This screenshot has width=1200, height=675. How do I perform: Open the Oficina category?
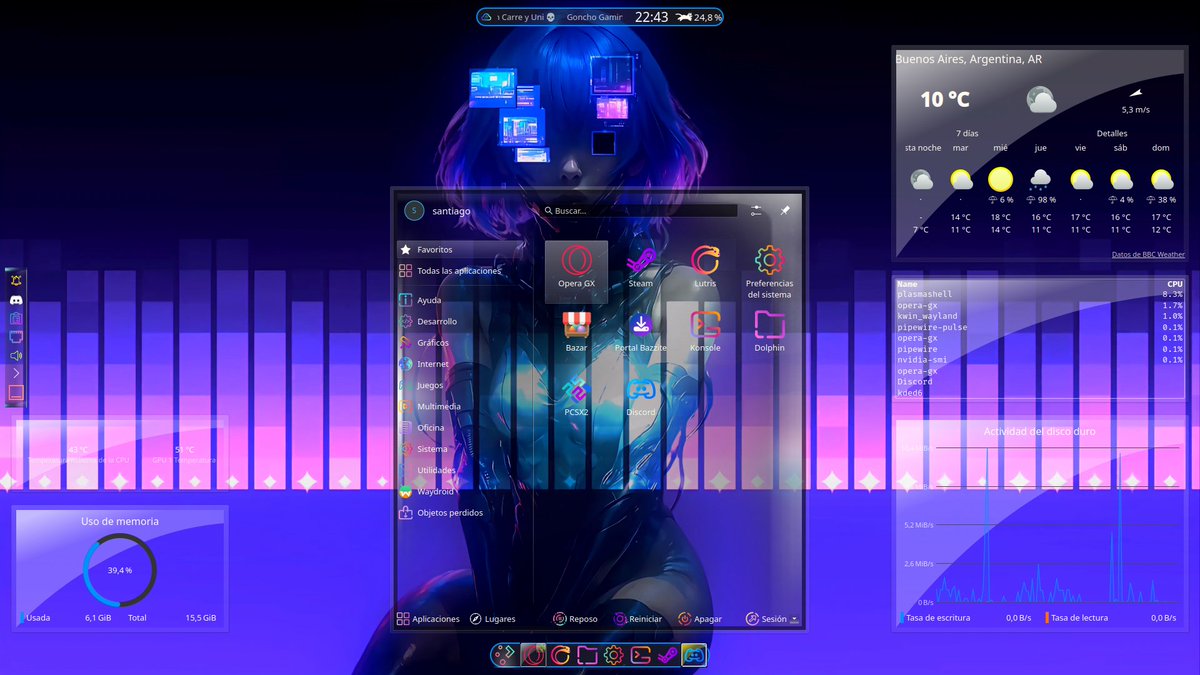(x=462, y=428)
